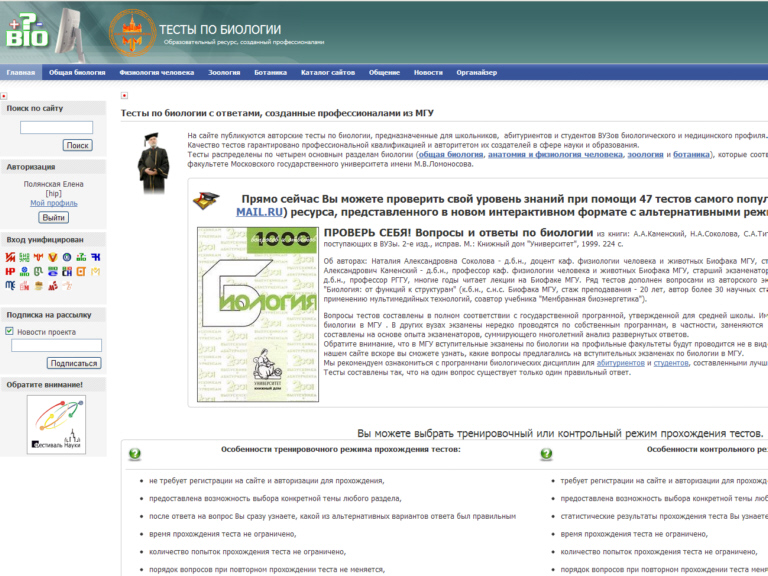Open the Ботаника menu
The height and width of the screenshot is (576, 768).
coord(270,72)
